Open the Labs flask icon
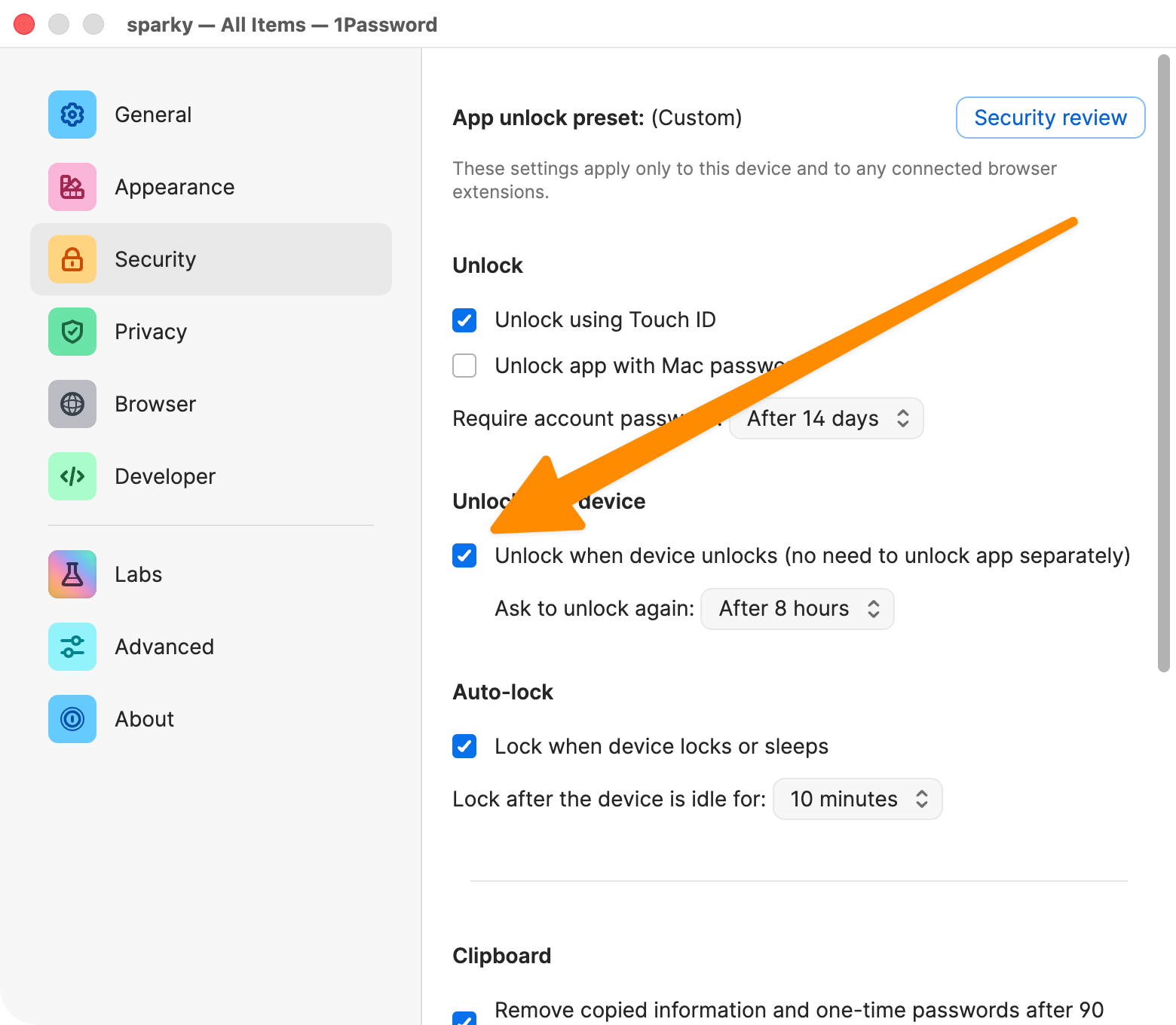The height and width of the screenshot is (1025, 1176). coord(72,574)
